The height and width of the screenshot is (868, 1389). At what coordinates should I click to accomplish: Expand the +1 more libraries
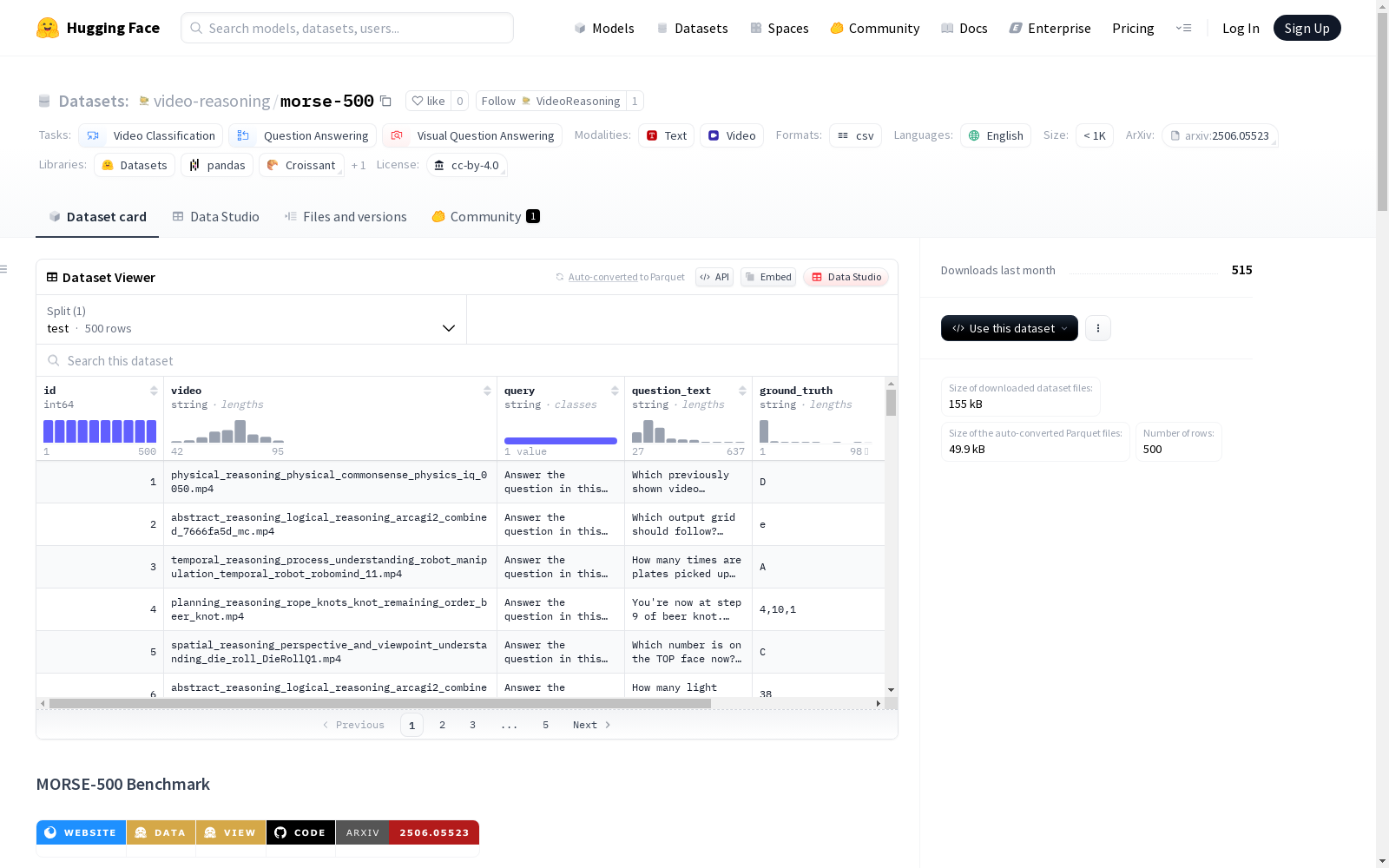(x=359, y=165)
